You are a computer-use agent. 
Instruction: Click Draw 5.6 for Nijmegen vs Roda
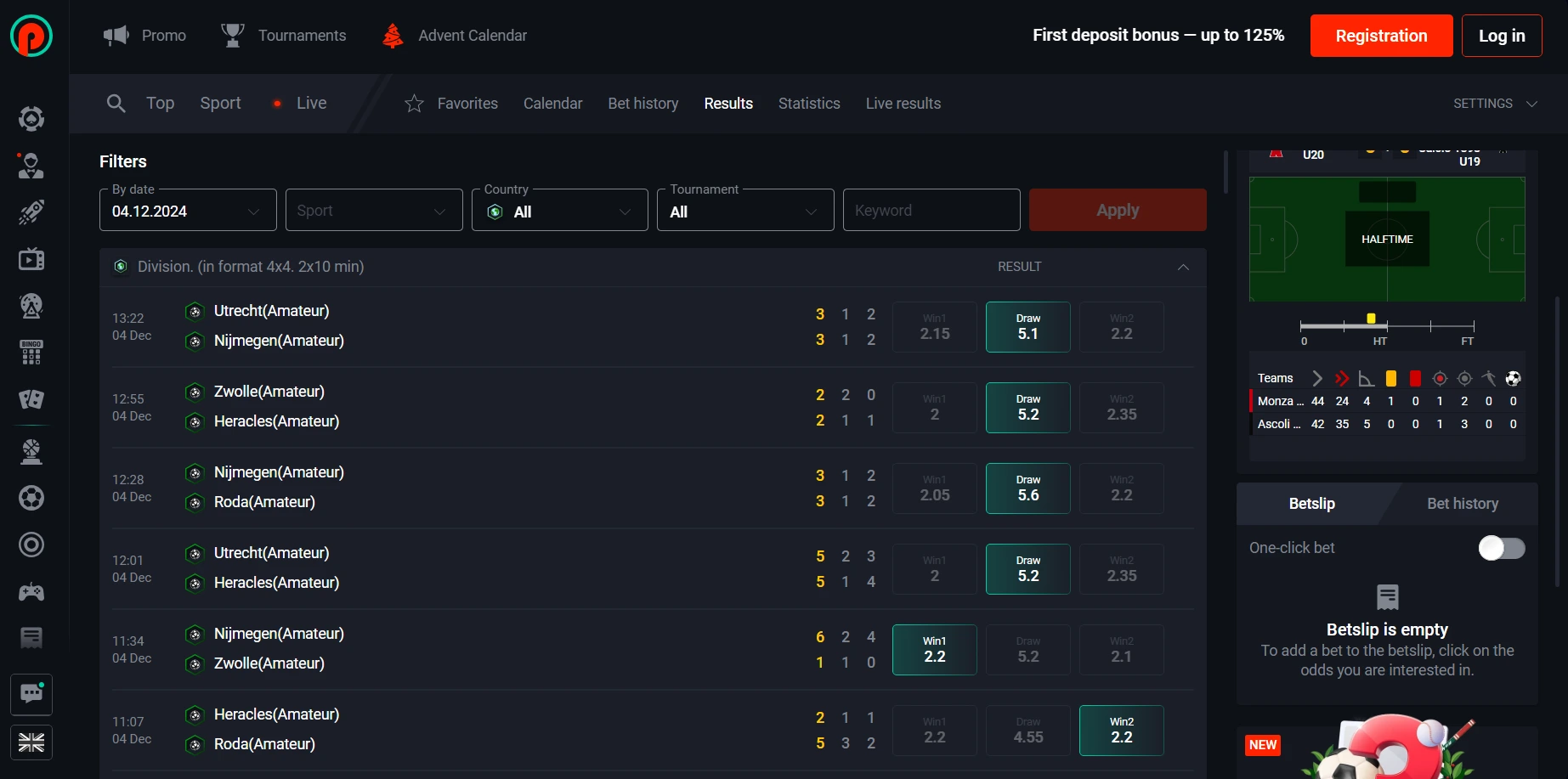click(1028, 488)
